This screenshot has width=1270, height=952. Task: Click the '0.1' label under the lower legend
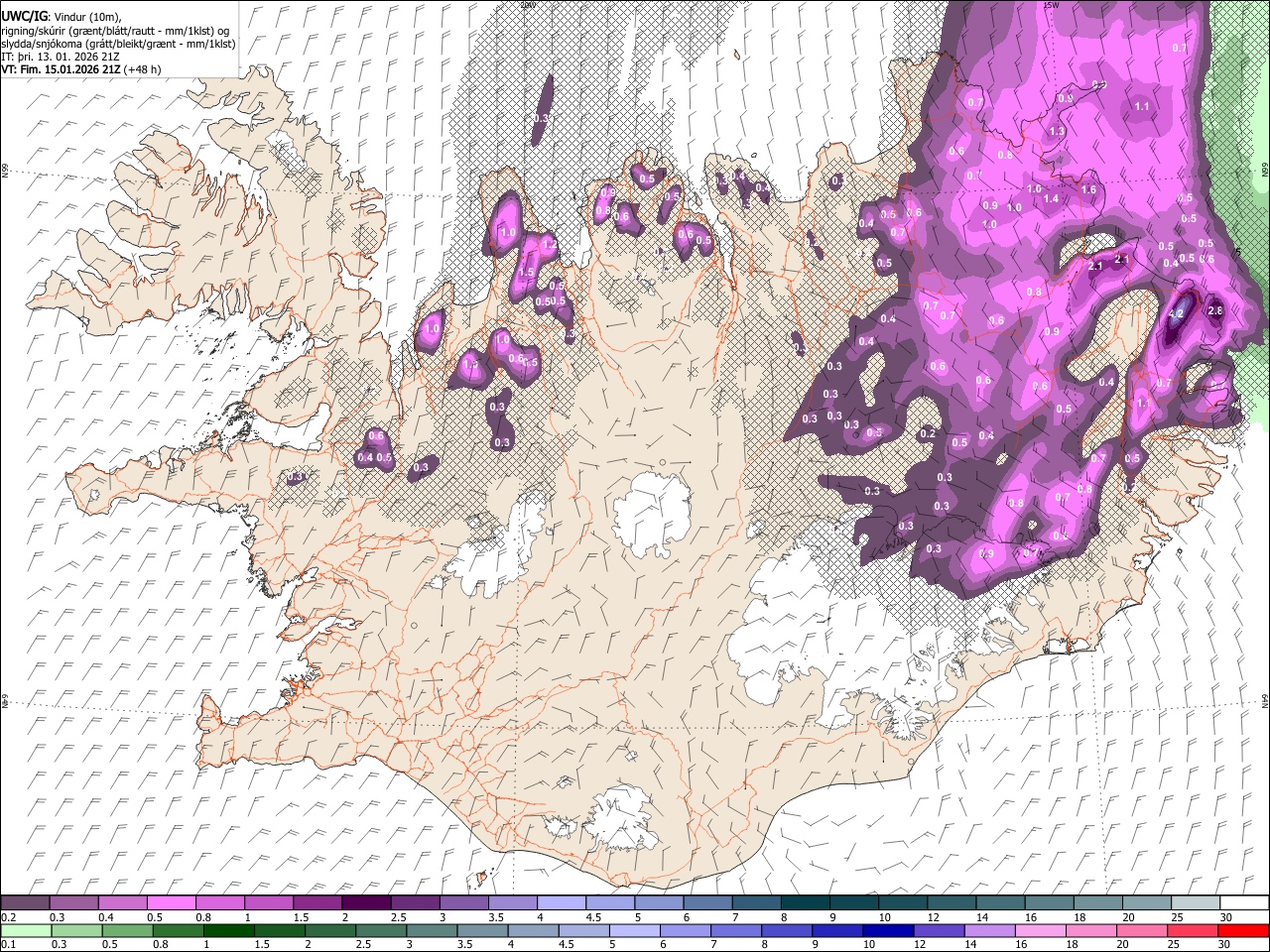[8, 944]
